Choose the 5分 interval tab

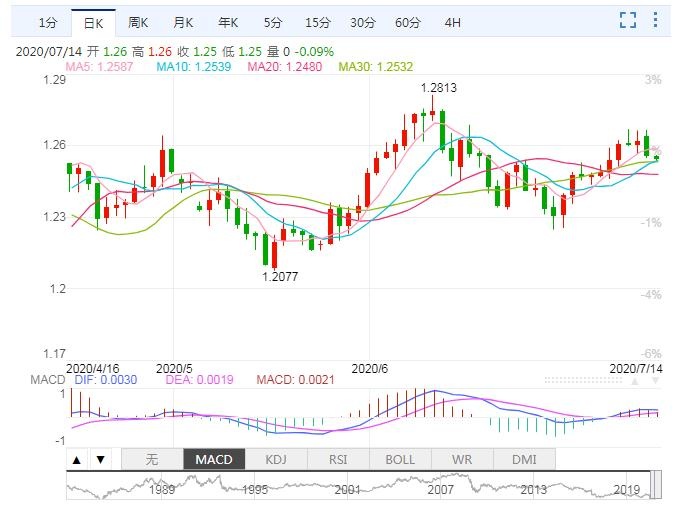pyautogui.click(x=273, y=21)
